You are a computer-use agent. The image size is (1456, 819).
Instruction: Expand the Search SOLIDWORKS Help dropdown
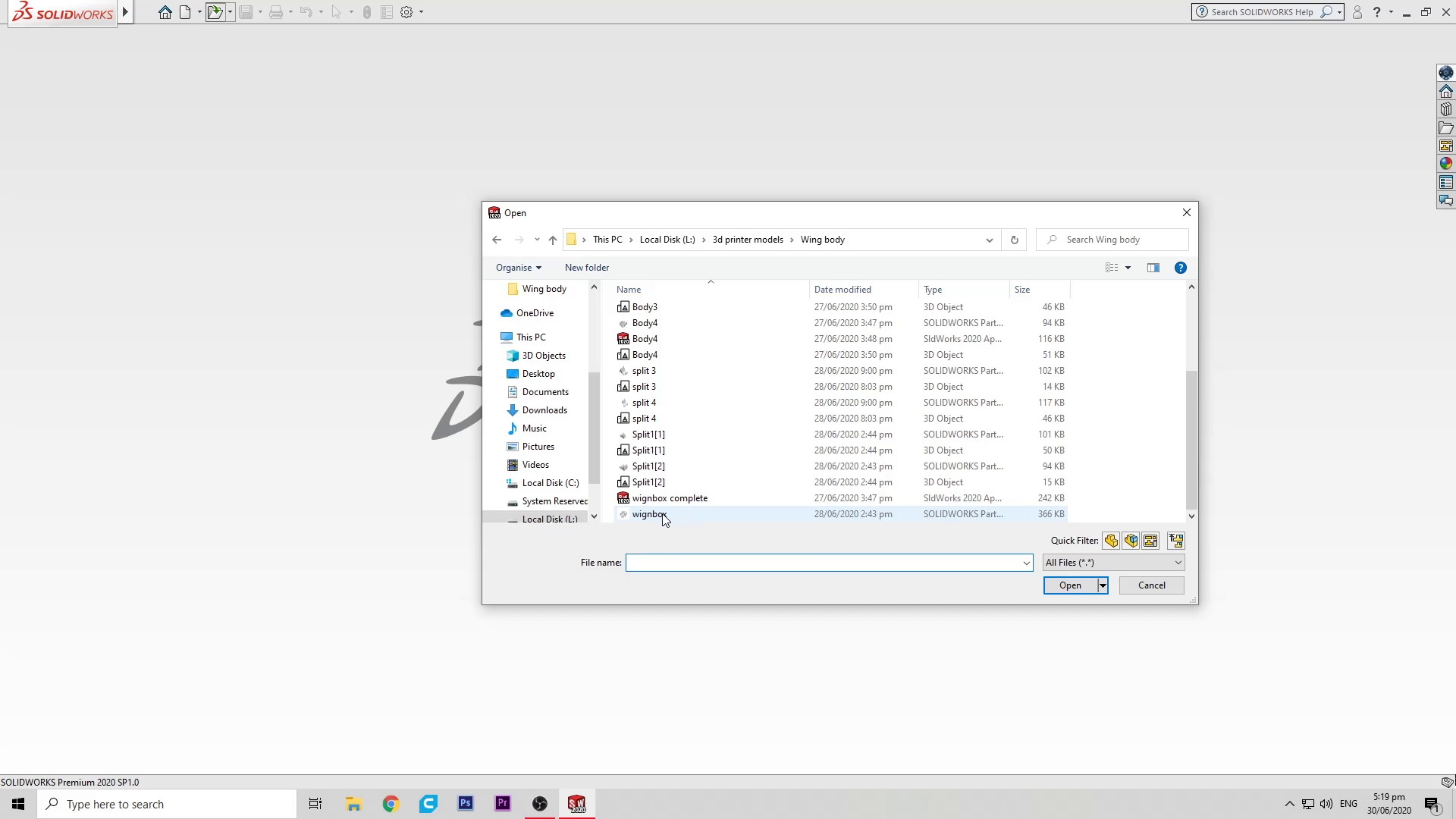click(x=1340, y=12)
